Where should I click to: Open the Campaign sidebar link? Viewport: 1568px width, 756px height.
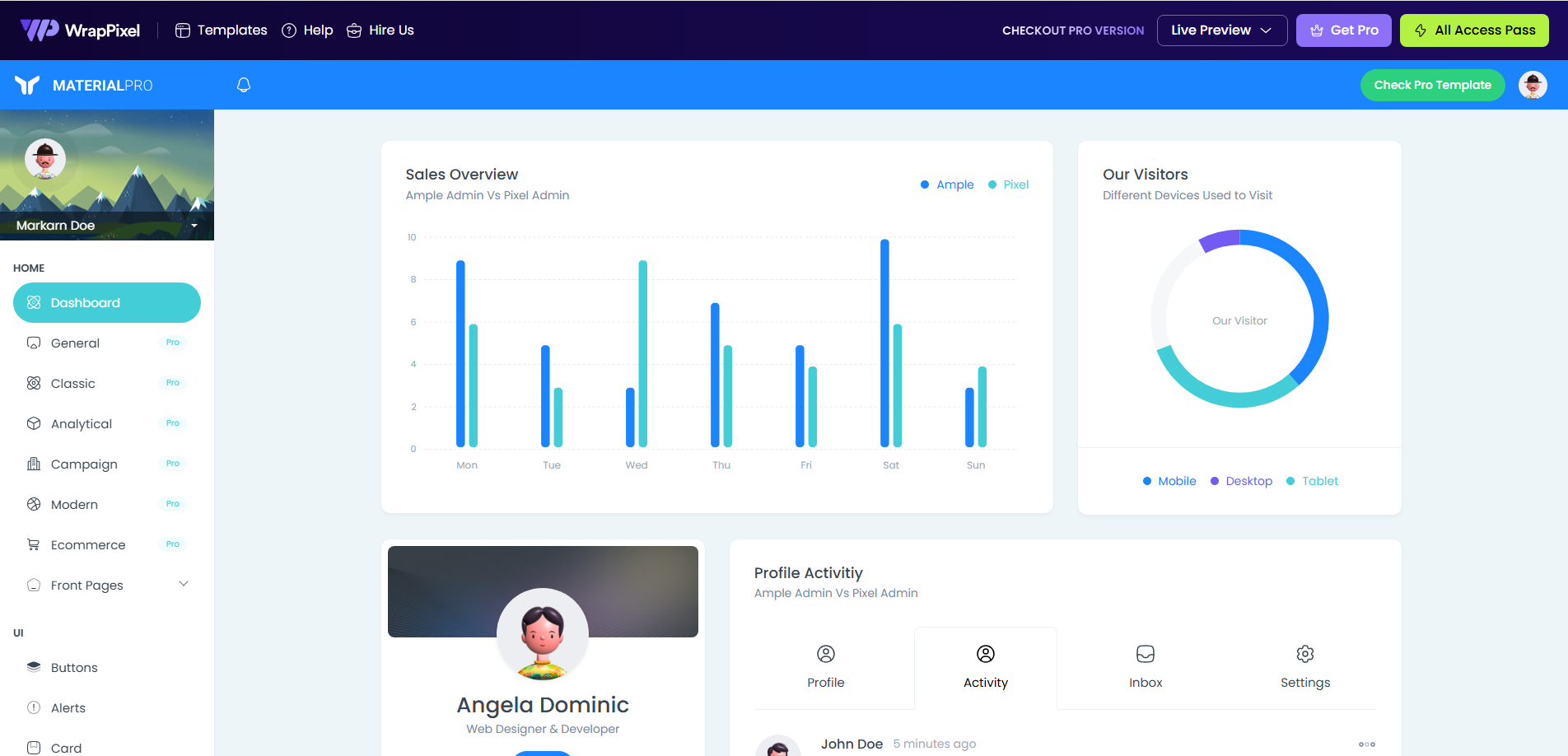pos(107,464)
